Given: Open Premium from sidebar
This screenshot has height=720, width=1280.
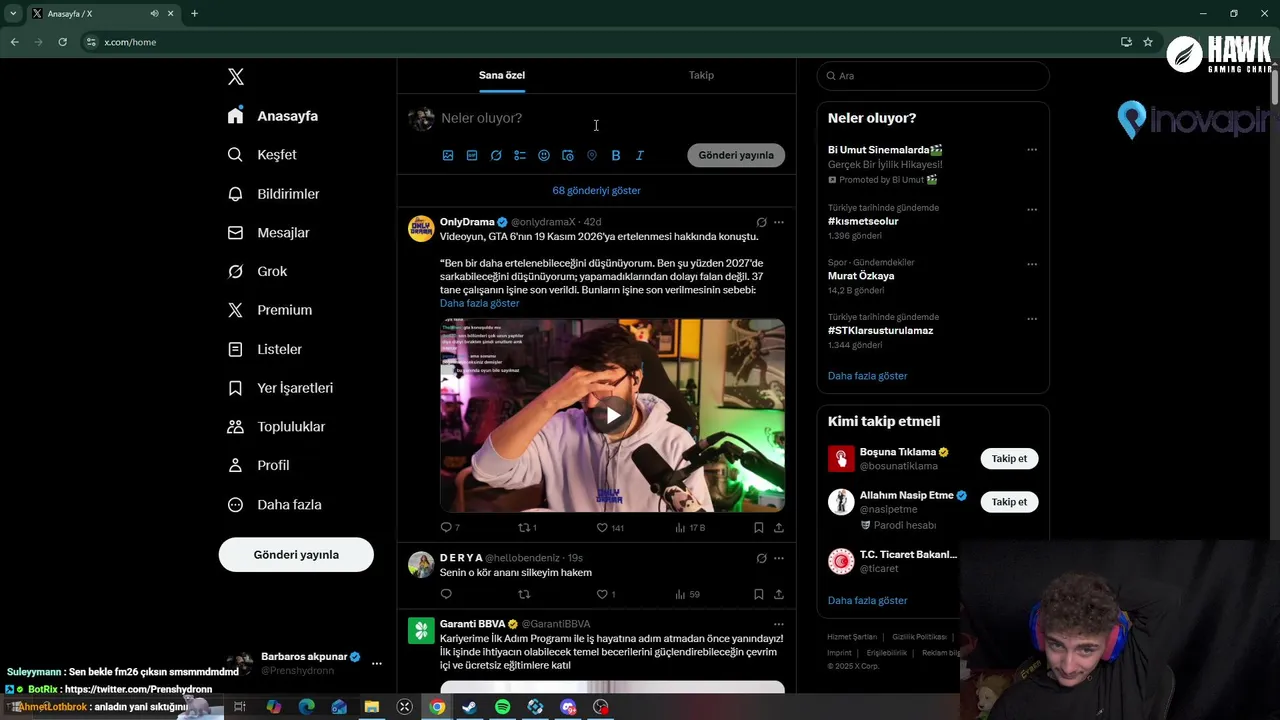Looking at the screenshot, I should pyautogui.click(x=270, y=310).
